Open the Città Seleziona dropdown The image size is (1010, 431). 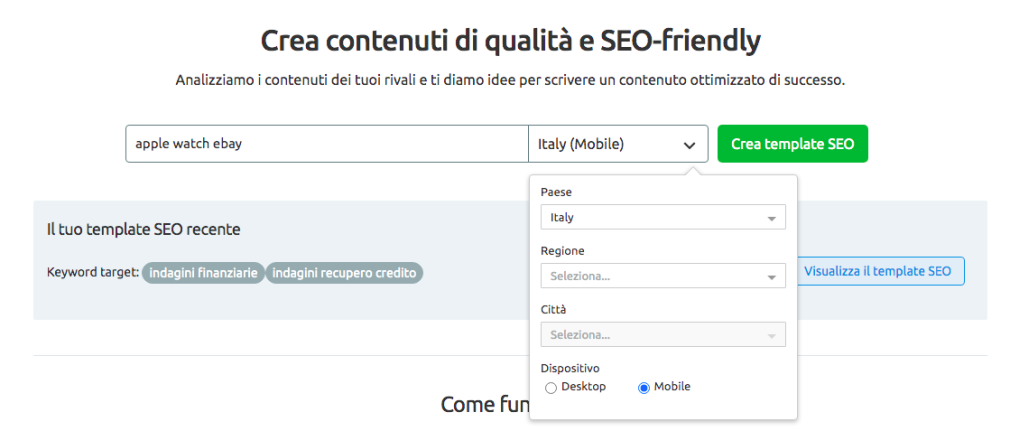(663, 334)
